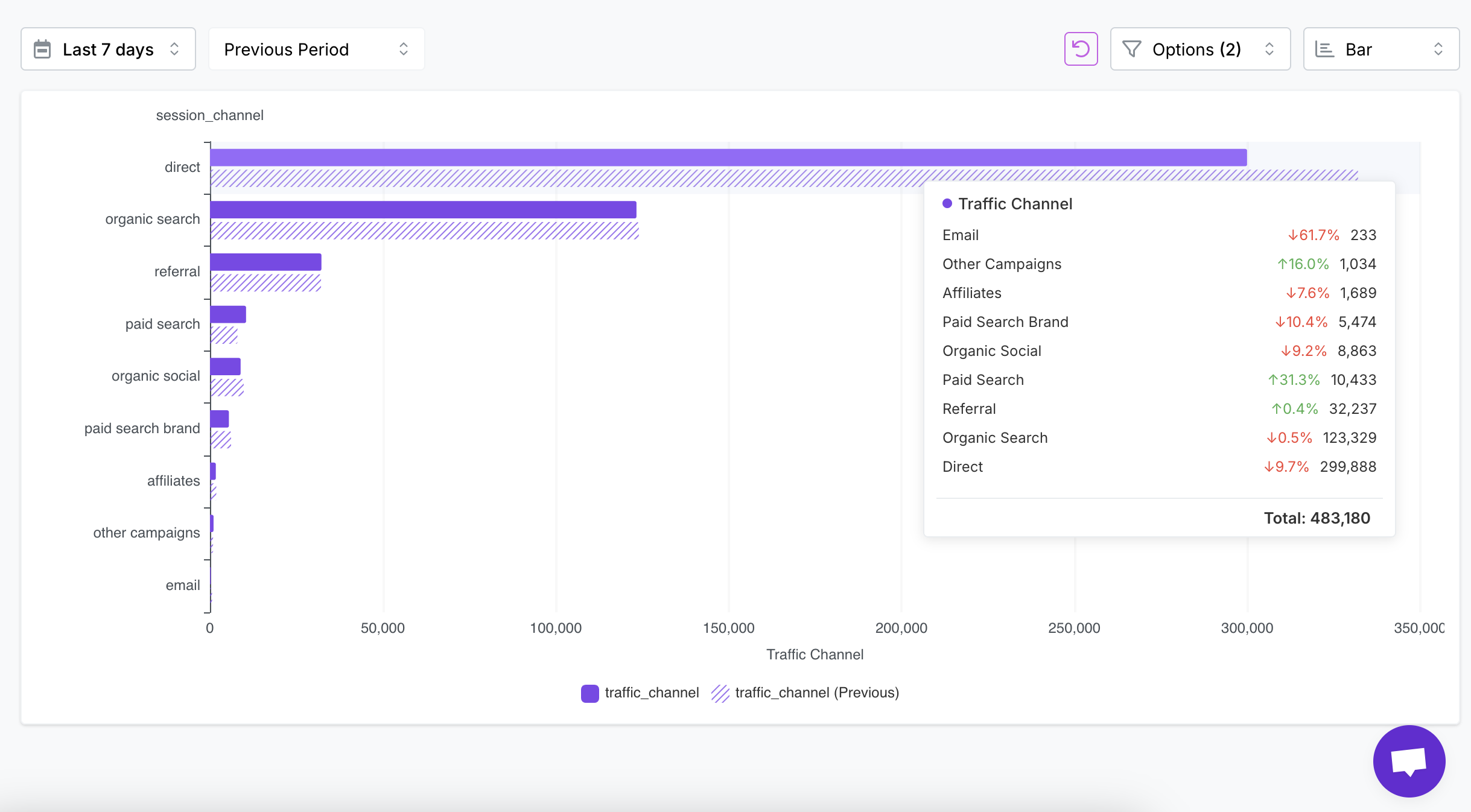Click the organic social axis label
This screenshot has height=812, width=1471.
156,376
